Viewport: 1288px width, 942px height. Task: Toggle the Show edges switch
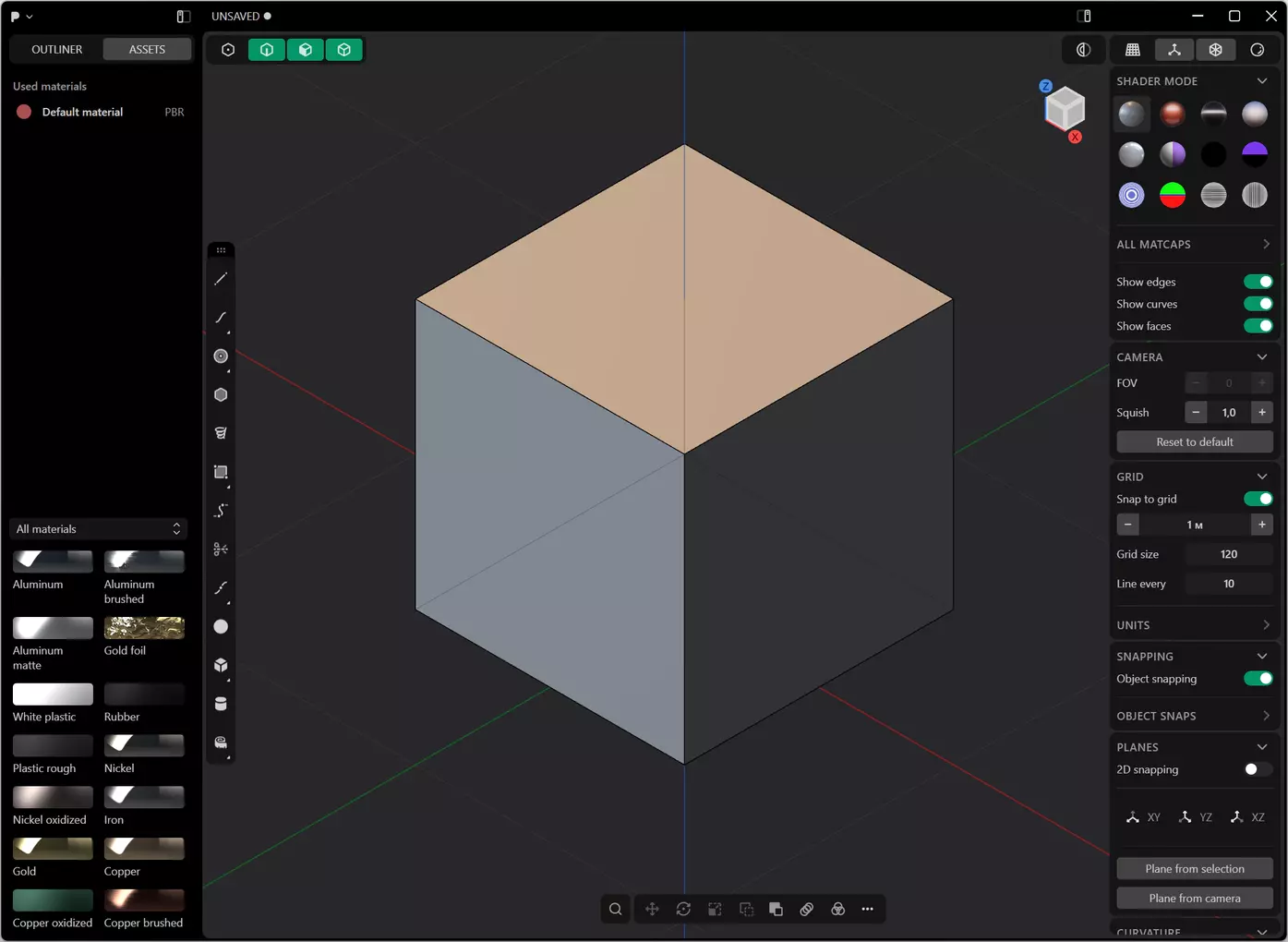pyautogui.click(x=1258, y=282)
